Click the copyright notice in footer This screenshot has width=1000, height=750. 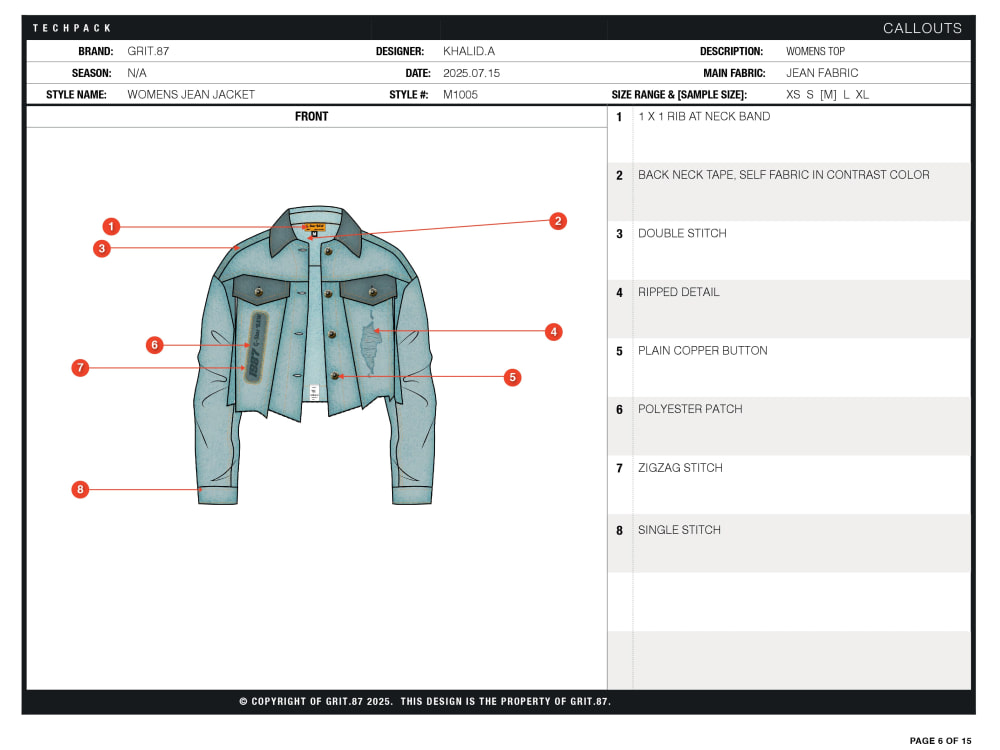(425, 701)
